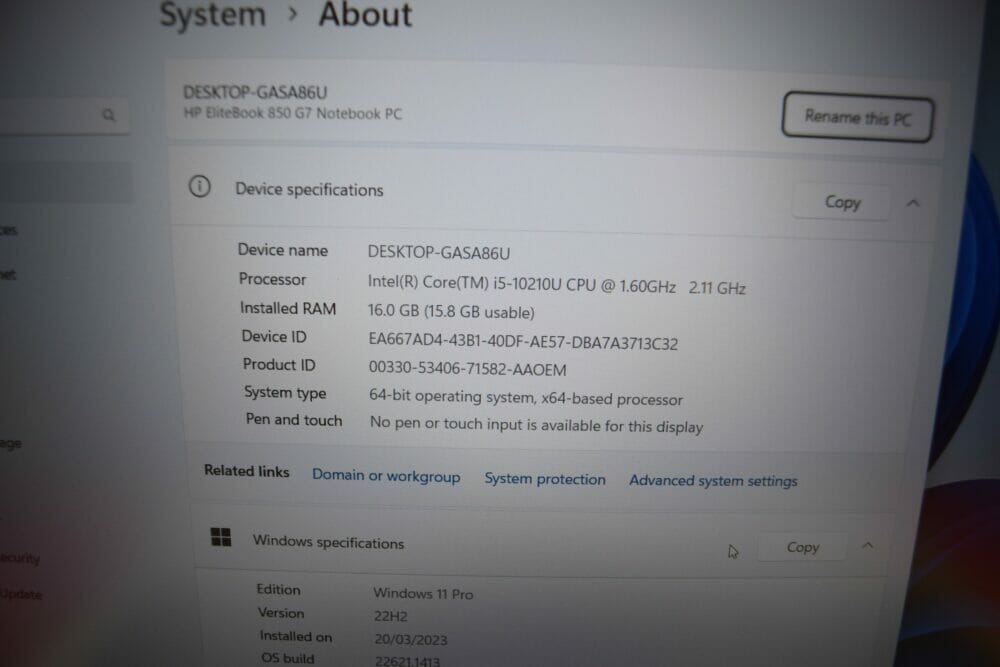
Task: Click the Product ID label
Action: (279, 365)
